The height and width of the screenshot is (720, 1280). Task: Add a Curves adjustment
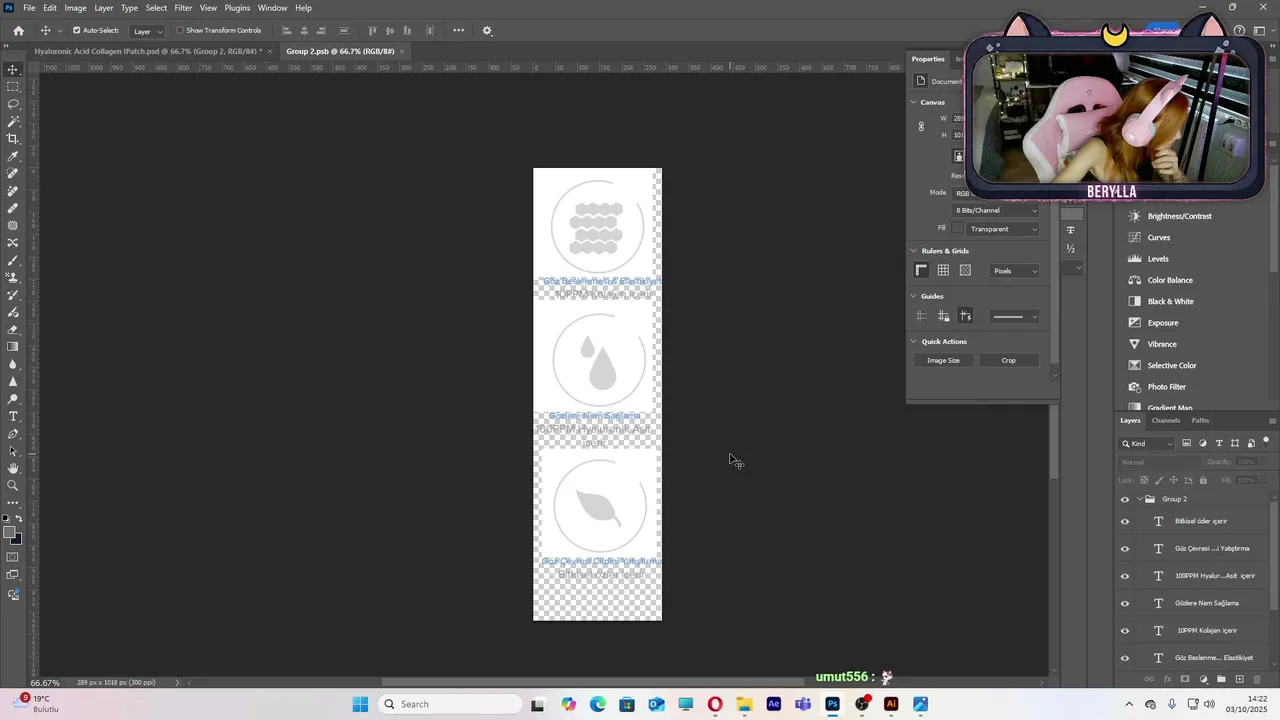1159,238
